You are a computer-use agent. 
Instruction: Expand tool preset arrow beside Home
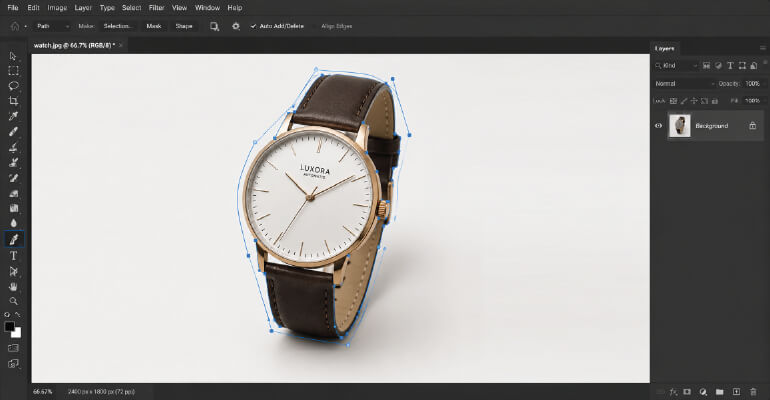(26, 27)
